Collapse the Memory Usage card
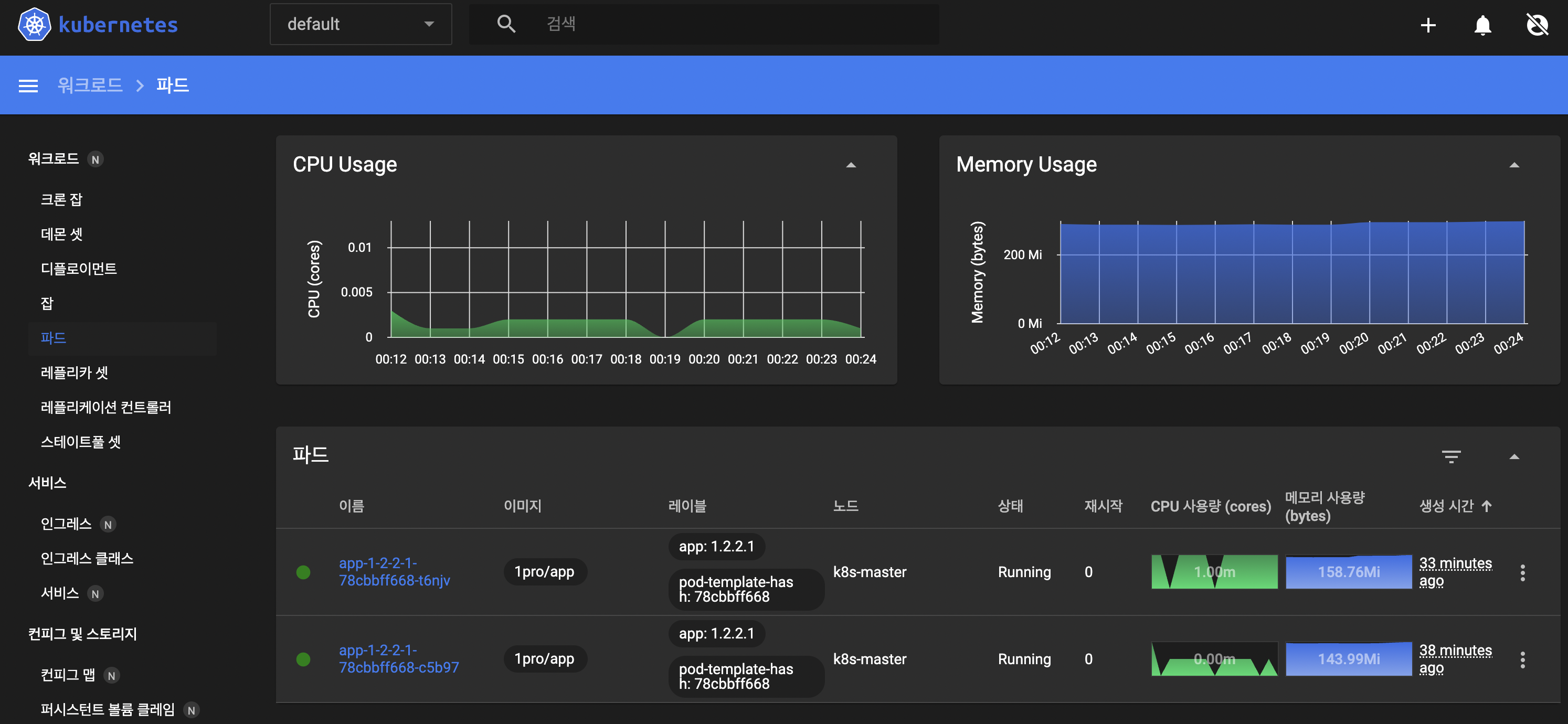The height and width of the screenshot is (724, 1568). [1514, 165]
